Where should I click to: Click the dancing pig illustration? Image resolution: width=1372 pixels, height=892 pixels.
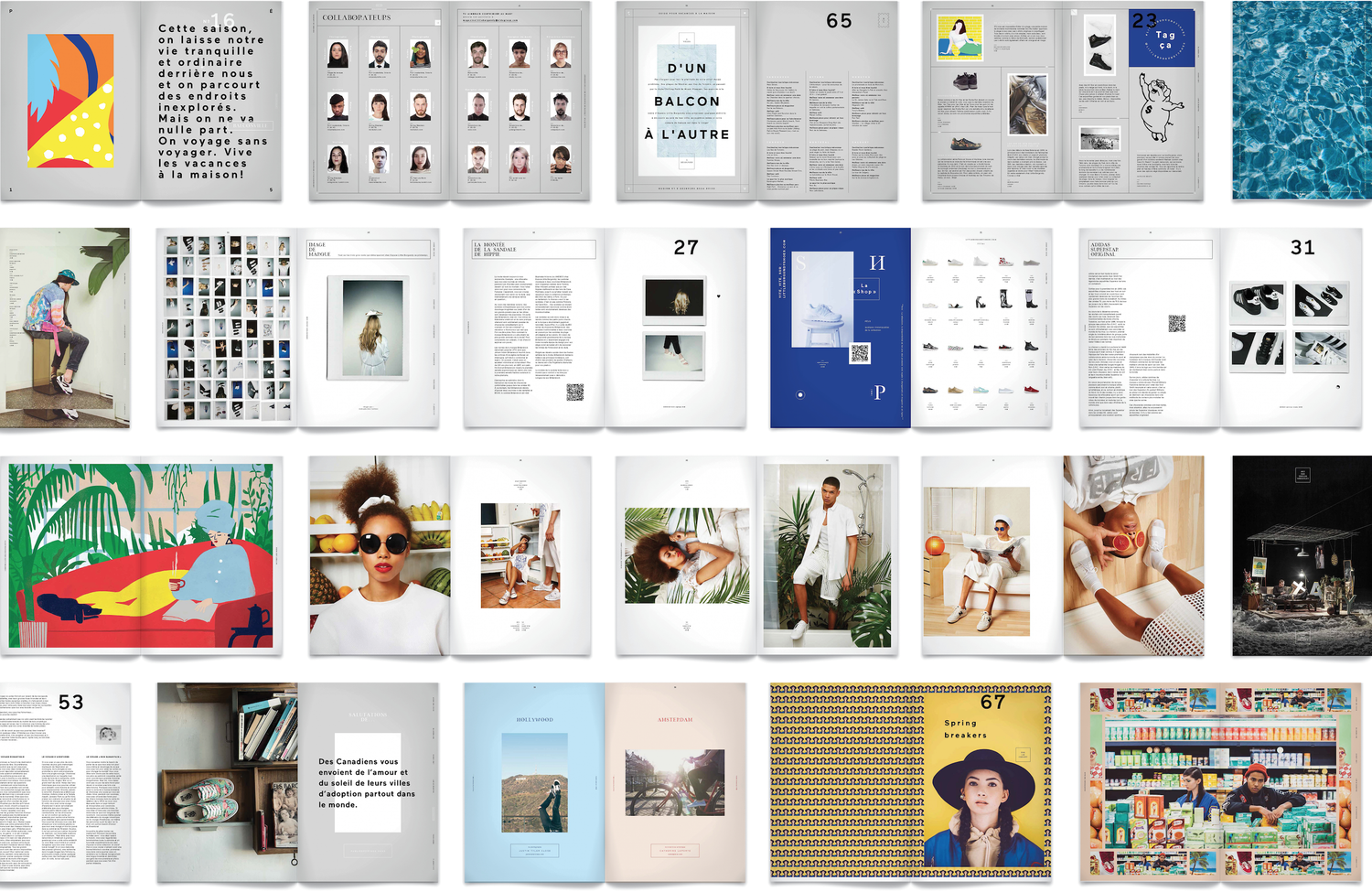click(1161, 108)
